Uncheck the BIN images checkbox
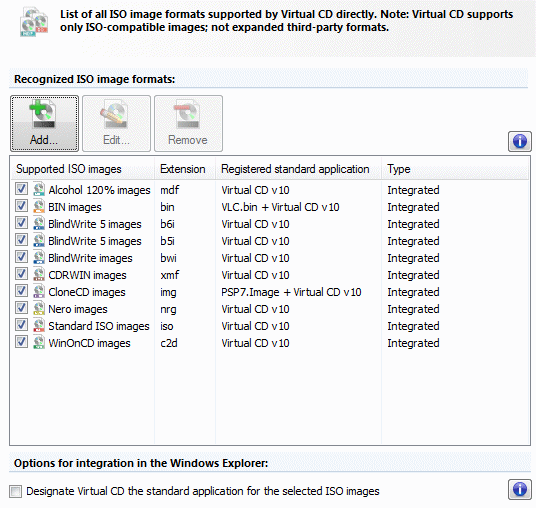Screen dimensions: 536x508 click(x=21, y=206)
